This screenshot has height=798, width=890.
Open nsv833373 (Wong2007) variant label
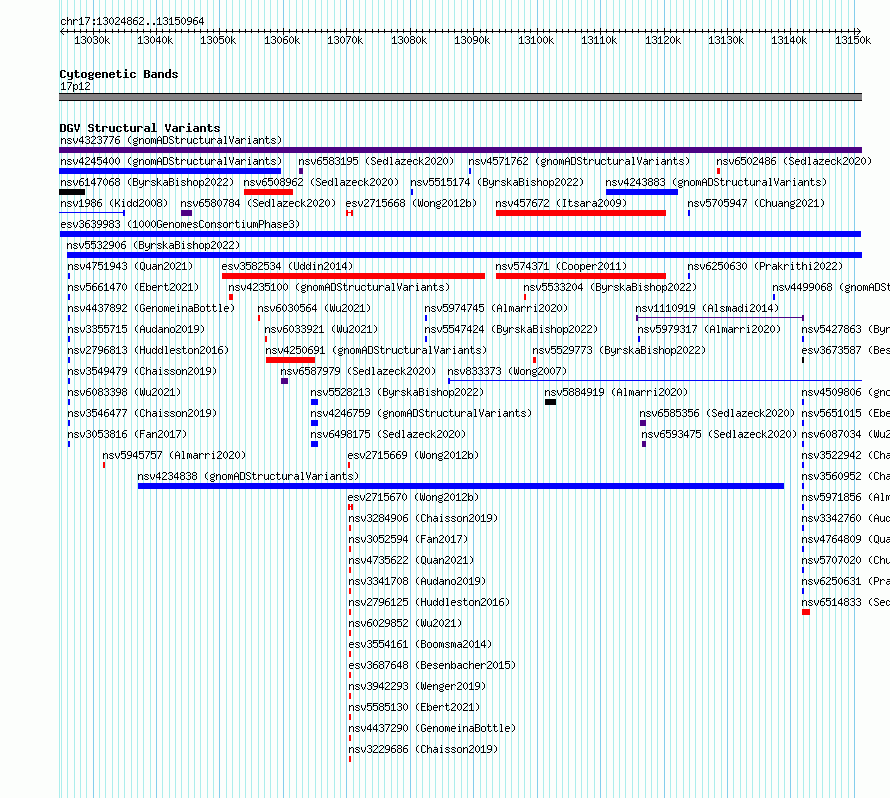coord(507,371)
